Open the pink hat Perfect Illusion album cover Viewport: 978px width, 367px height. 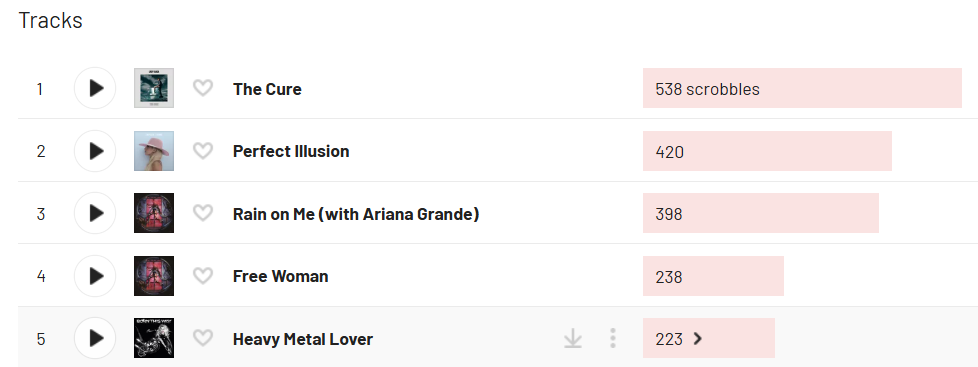click(x=154, y=151)
